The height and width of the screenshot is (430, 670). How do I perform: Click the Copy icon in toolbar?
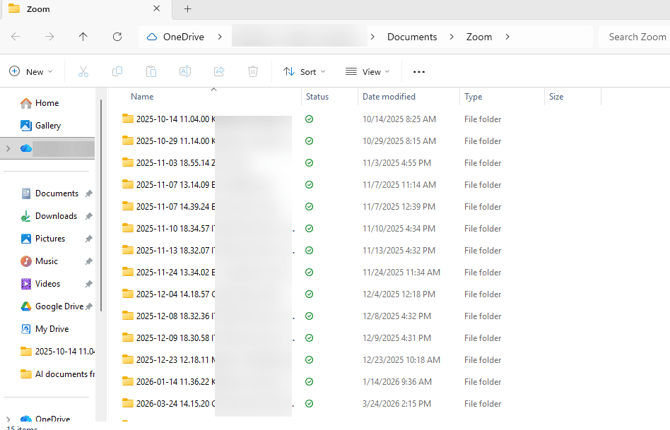(x=117, y=72)
